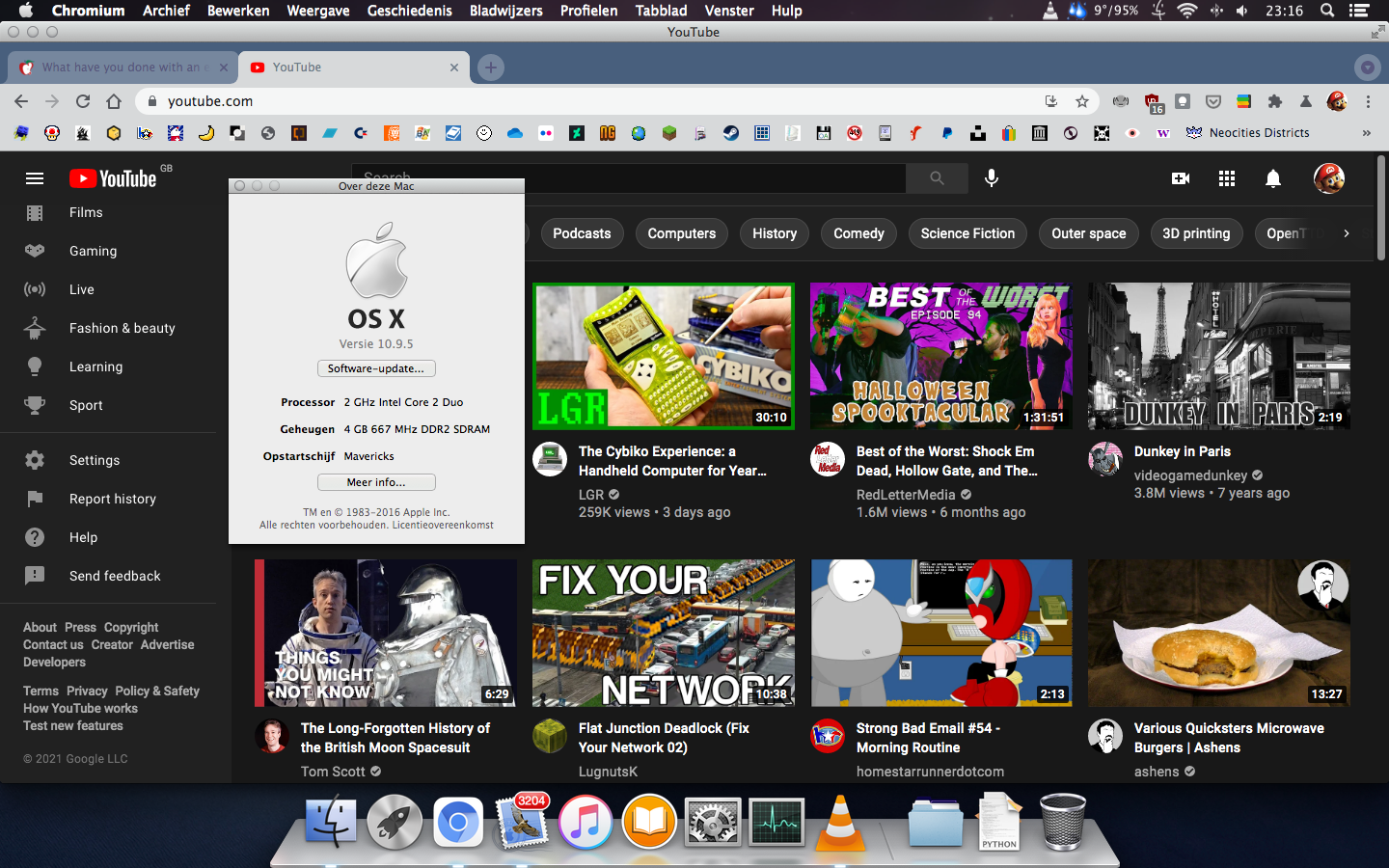Click the Meer info button
1389x868 pixels.
(x=376, y=482)
